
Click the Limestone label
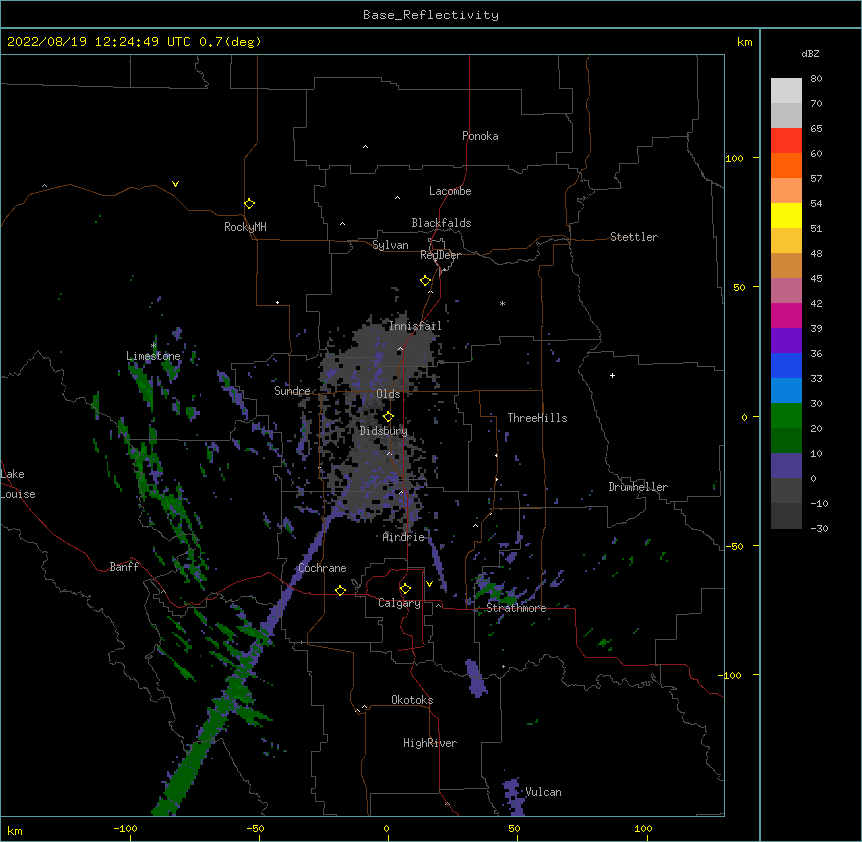click(x=153, y=356)
